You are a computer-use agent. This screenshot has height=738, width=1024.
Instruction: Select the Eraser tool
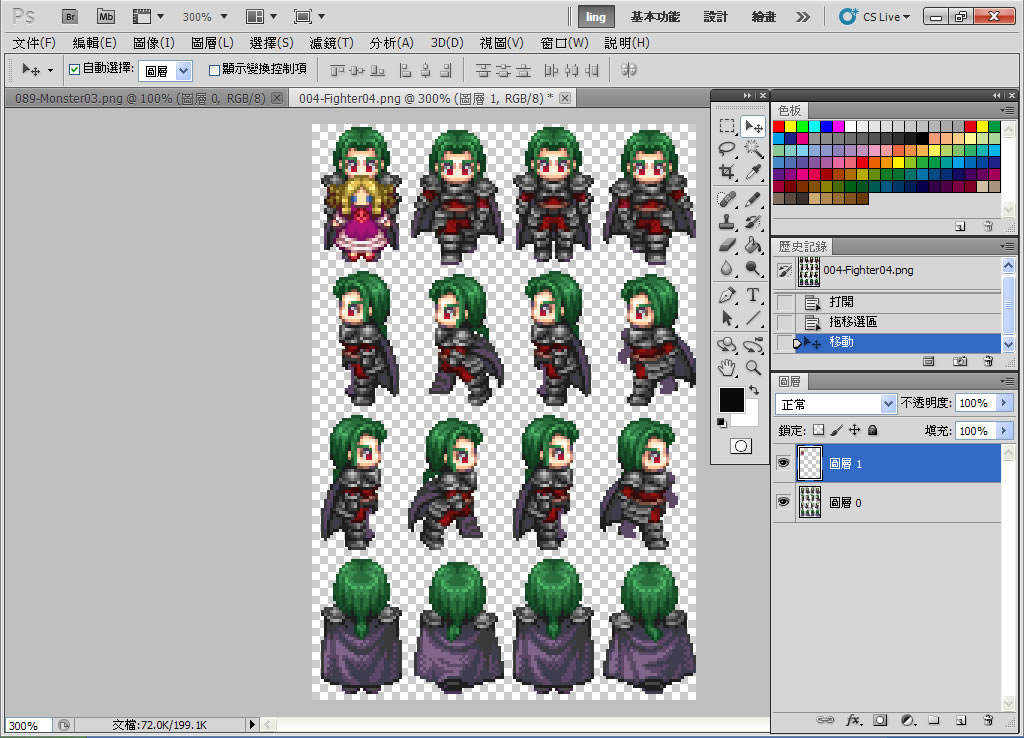(727, 245)
